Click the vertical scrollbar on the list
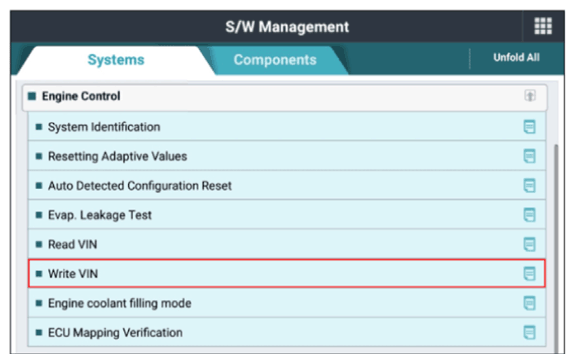Screen dimensions: 575x363 pos(556,249)
